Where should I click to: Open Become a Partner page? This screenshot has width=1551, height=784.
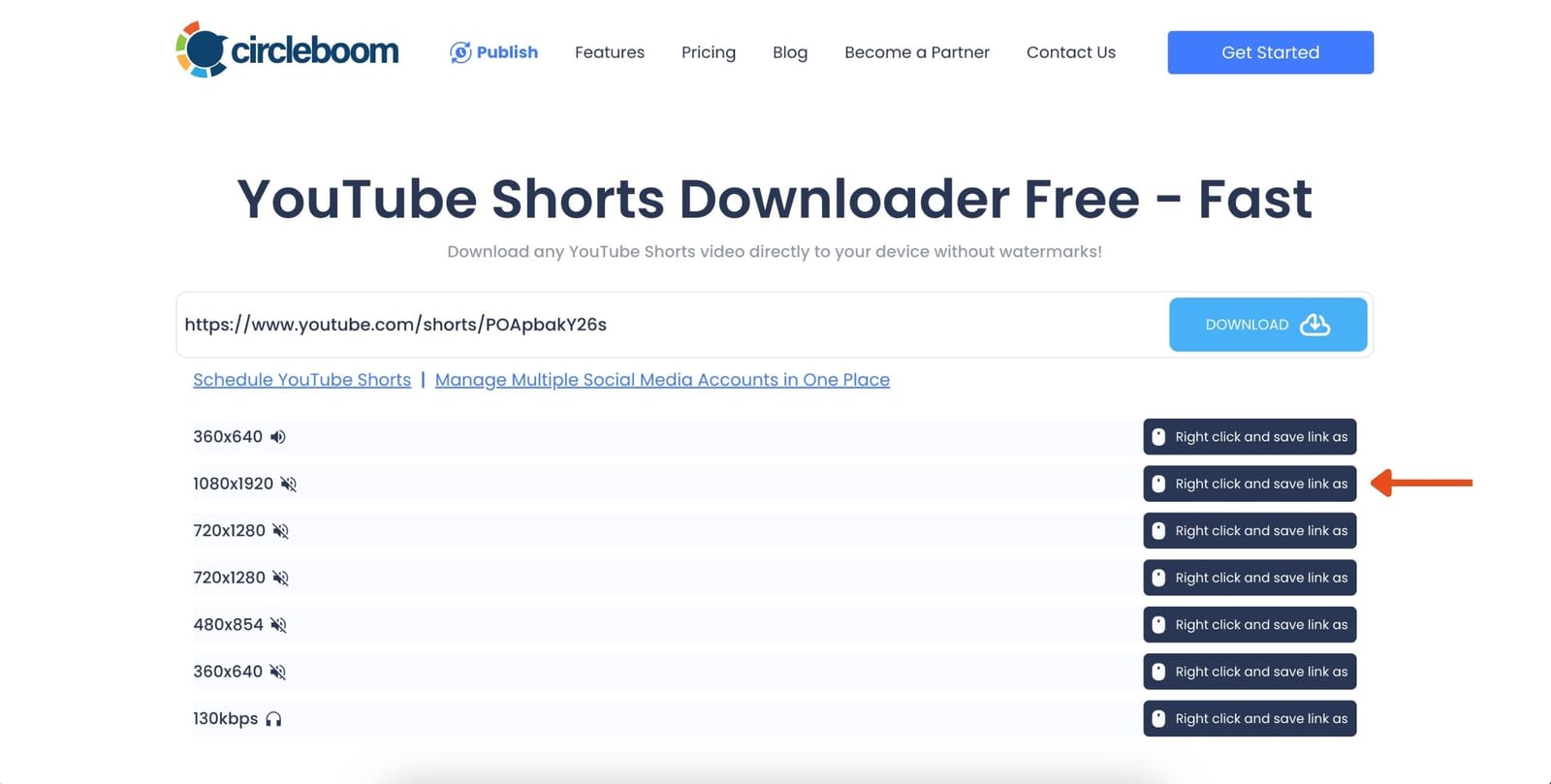[917, 52]
